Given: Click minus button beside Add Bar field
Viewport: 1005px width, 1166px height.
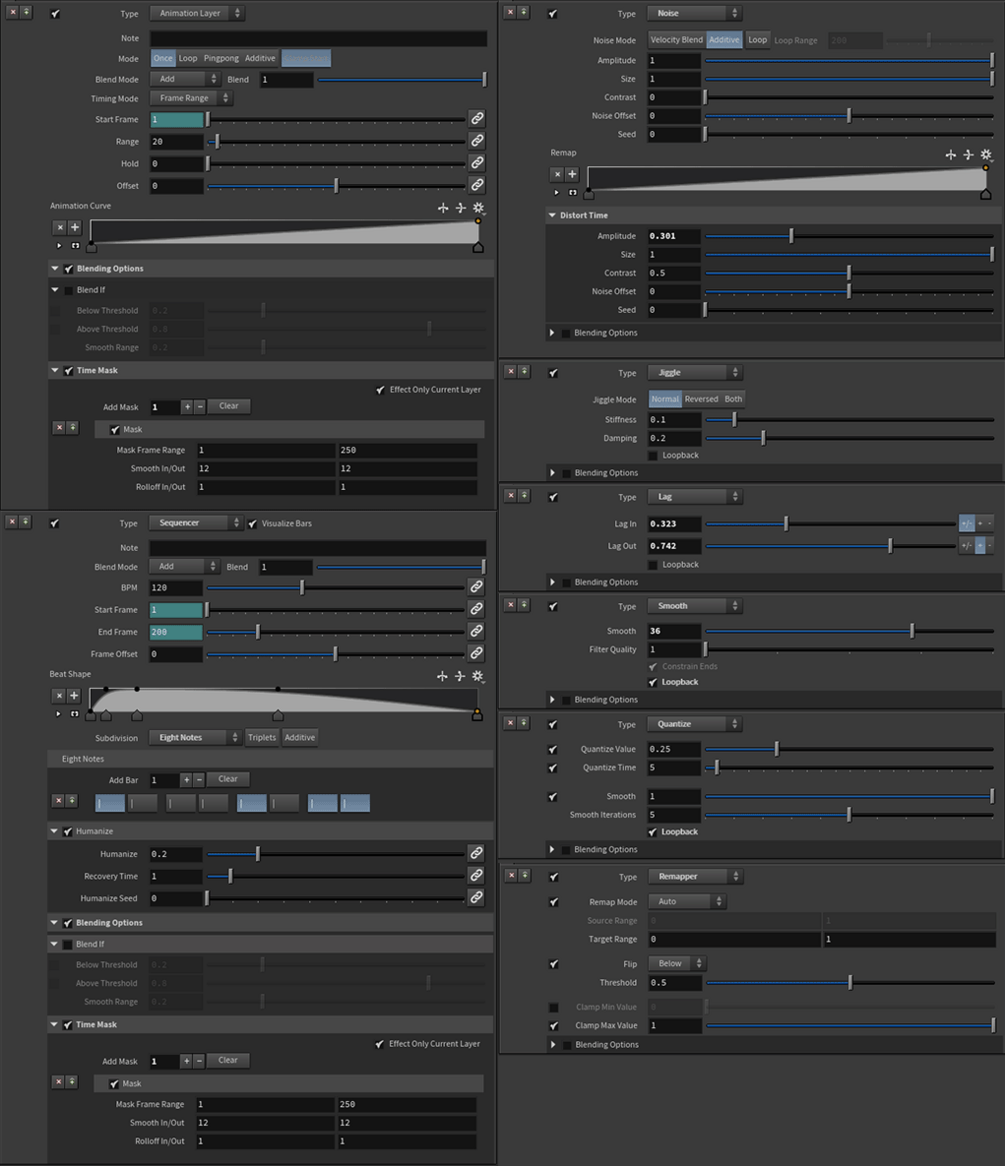Looking at the screenshot, I should [199, 779].
